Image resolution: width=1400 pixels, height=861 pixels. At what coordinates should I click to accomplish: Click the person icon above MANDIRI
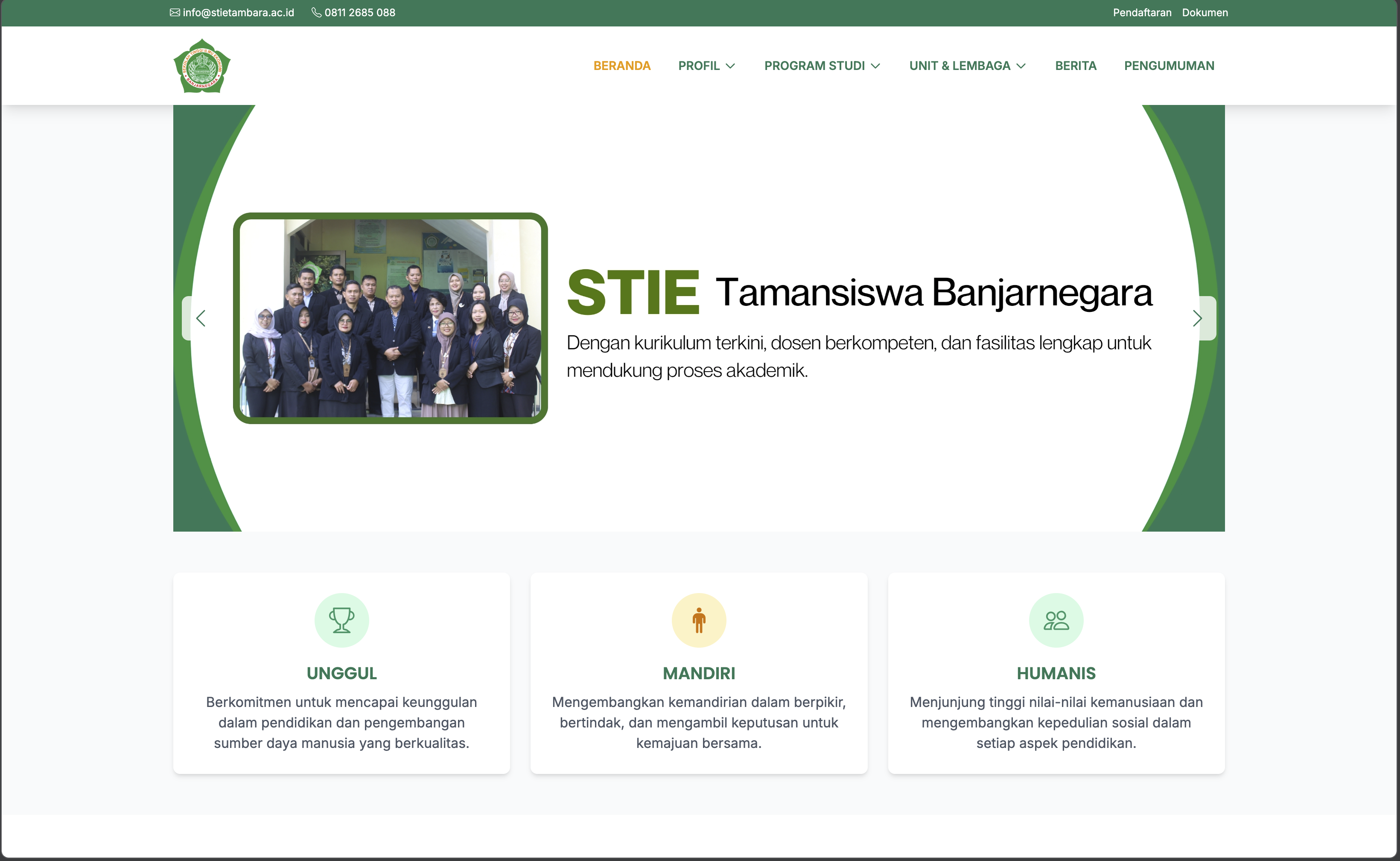(699, 620)
